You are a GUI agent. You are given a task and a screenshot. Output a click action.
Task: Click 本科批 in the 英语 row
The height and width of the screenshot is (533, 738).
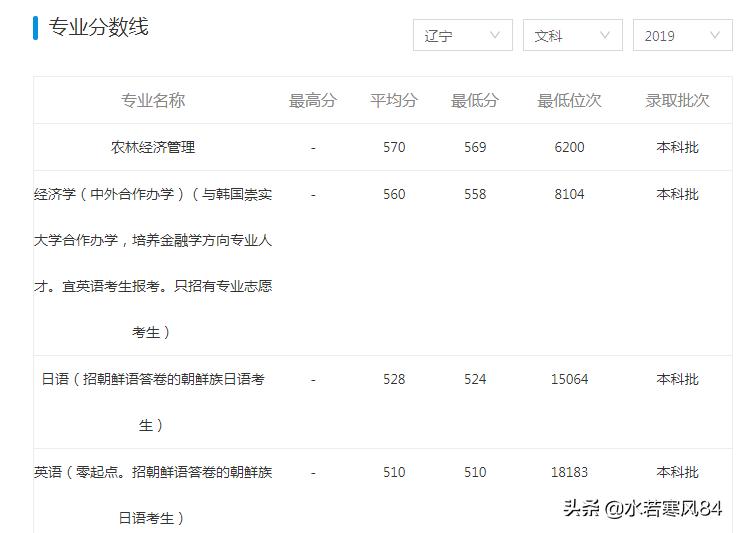[677, 472]
